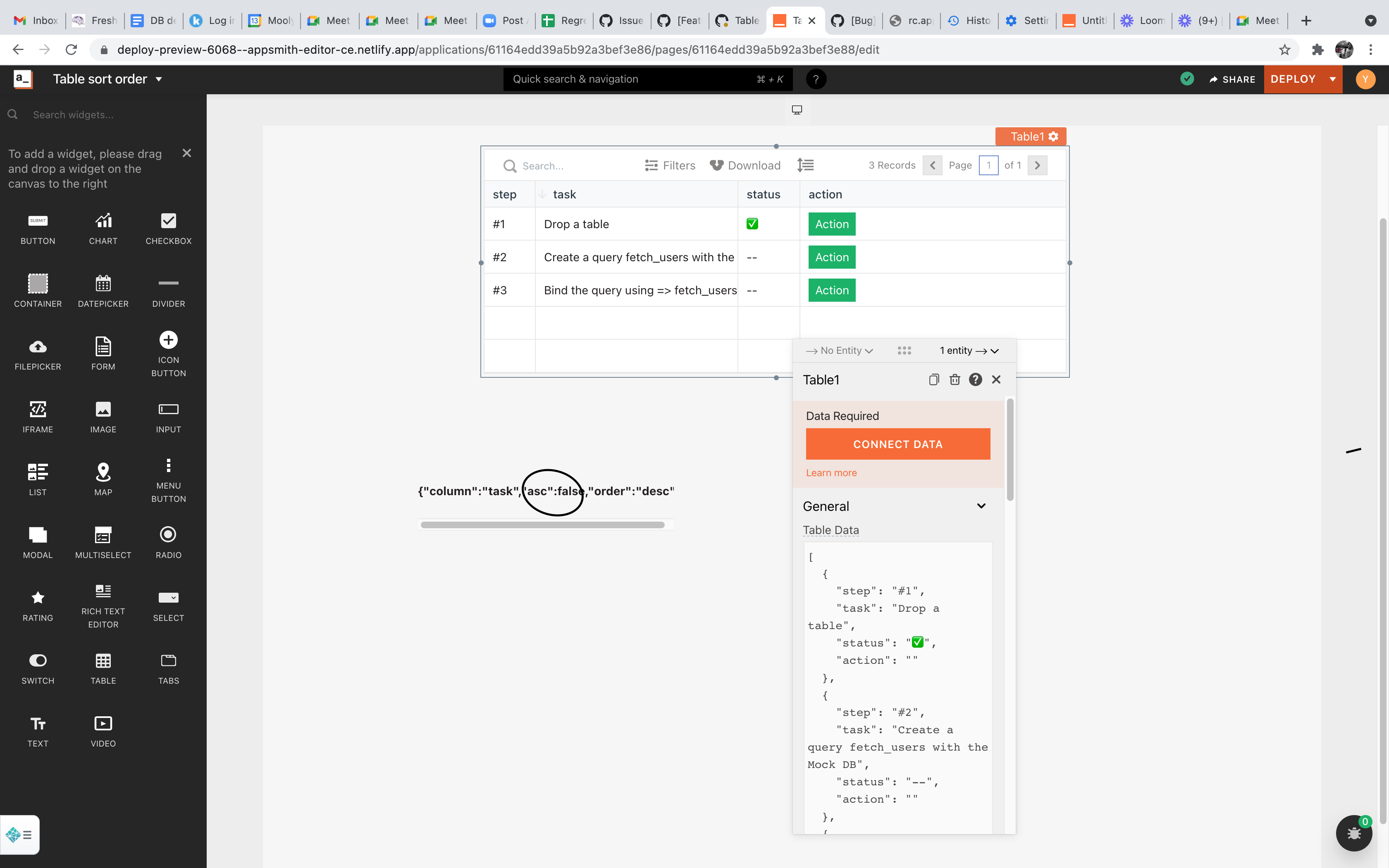Collapse the General section chevron
This screenshot has height=868, width=1389.
(x=981, y=506)
